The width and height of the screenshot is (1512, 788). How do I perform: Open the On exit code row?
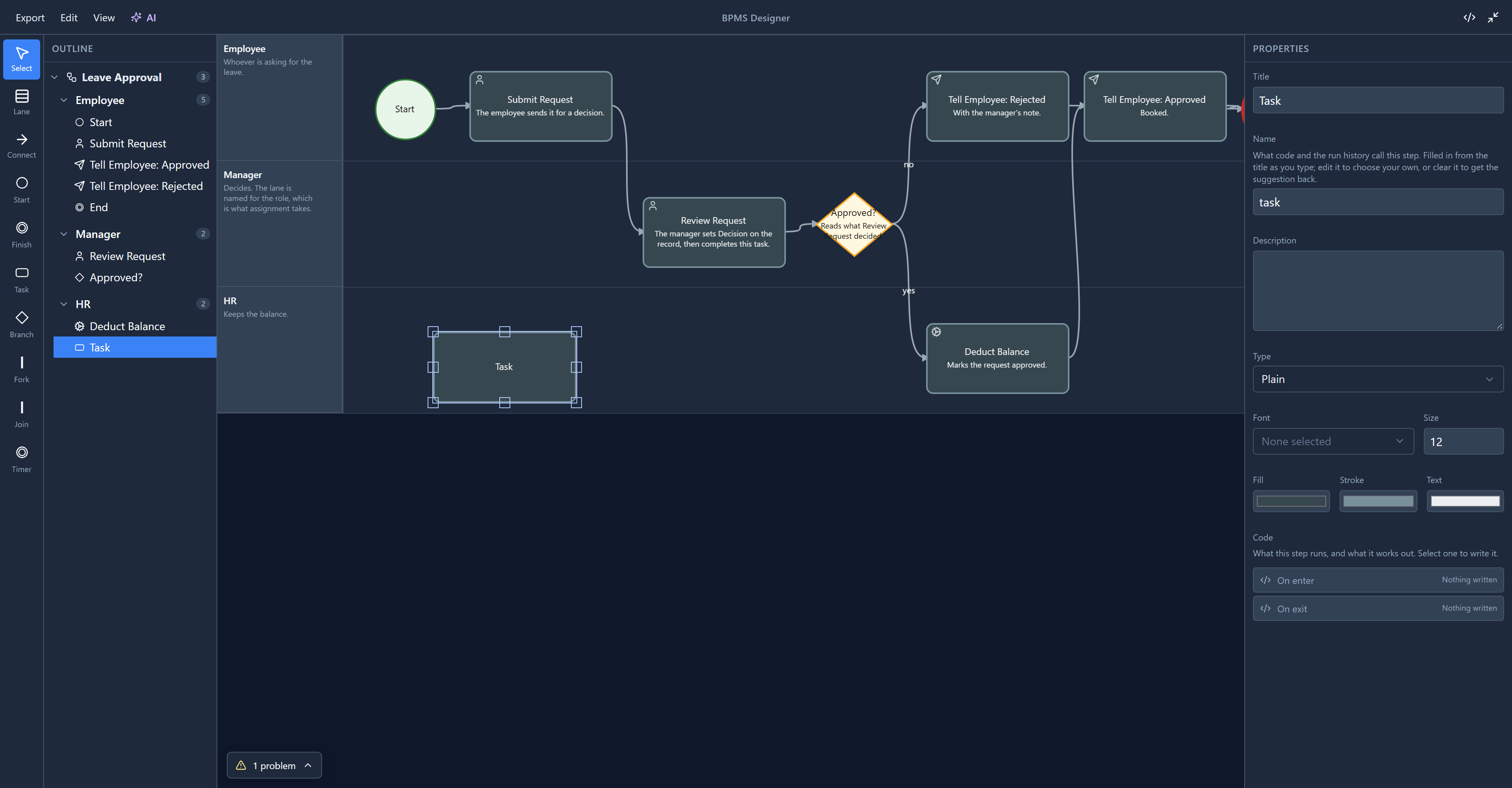(x=1378, y=608)
